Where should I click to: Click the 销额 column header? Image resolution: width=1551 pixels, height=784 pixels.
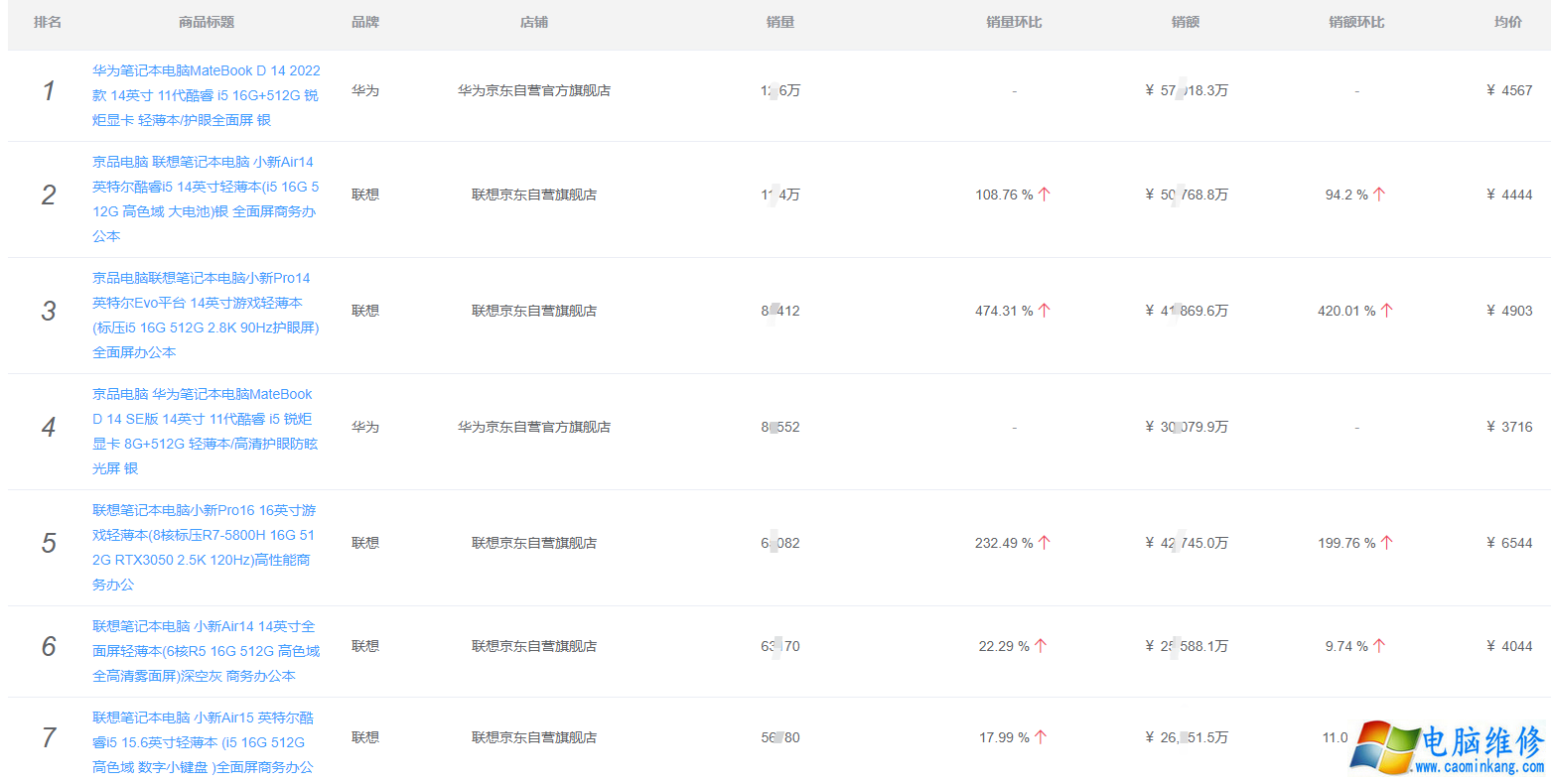tap(1186, 22)
